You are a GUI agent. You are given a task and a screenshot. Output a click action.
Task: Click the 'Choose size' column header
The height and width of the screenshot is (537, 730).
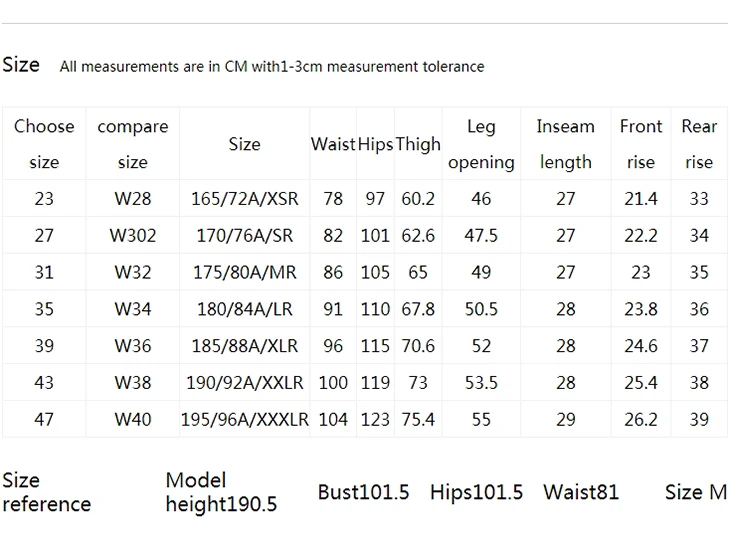tap(44, 144)
